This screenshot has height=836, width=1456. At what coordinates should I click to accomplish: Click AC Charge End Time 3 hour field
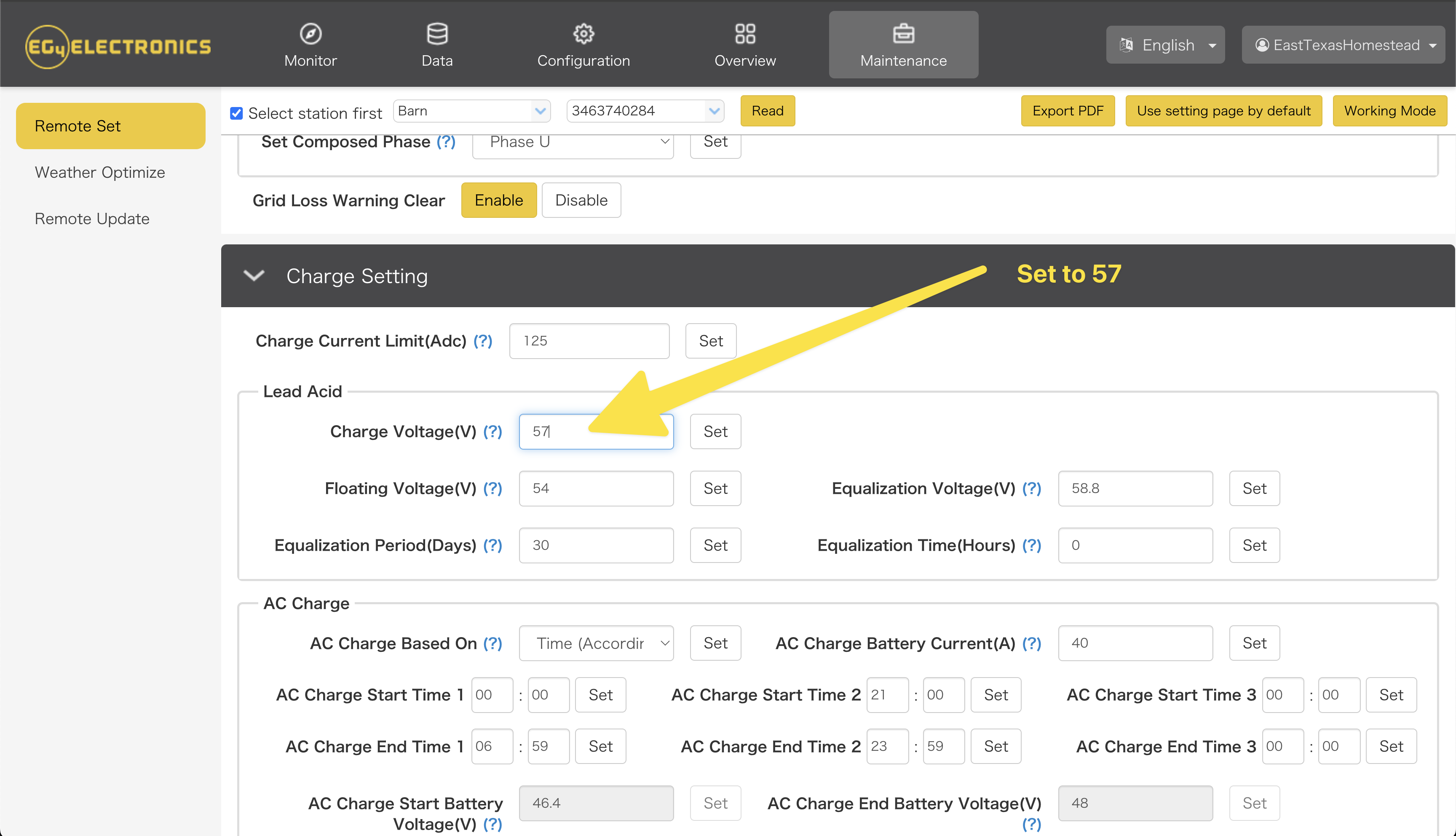point(1283,746)
